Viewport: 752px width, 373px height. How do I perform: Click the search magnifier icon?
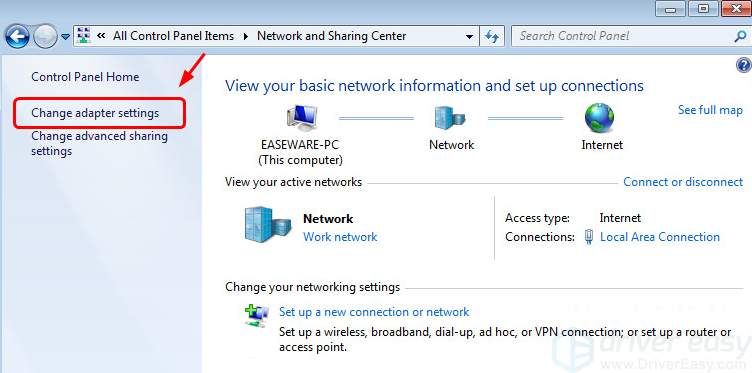coord(740,36)
